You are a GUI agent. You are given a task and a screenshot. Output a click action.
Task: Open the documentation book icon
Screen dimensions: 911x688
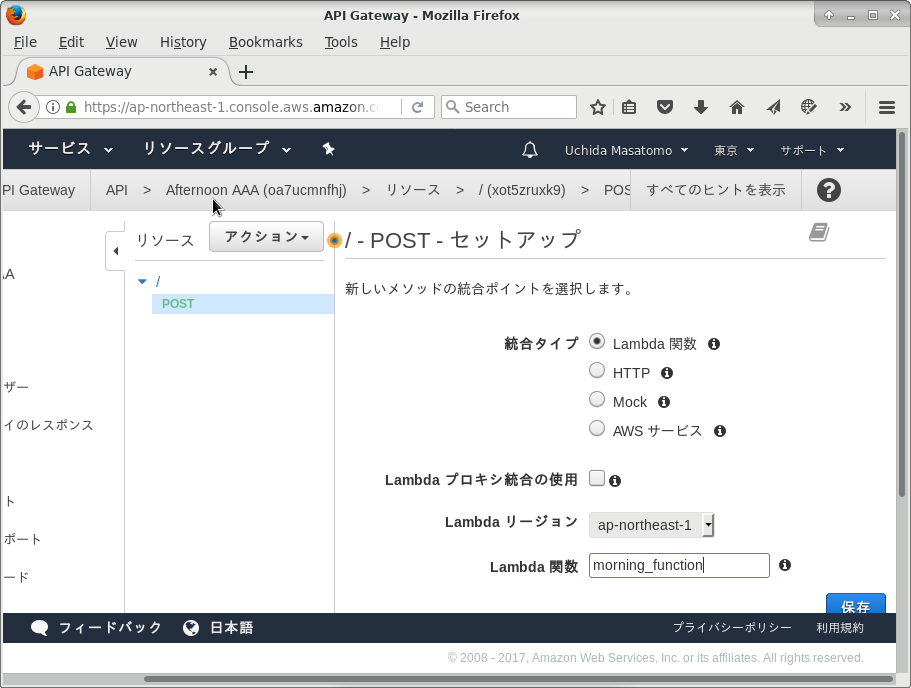(819, 232)
